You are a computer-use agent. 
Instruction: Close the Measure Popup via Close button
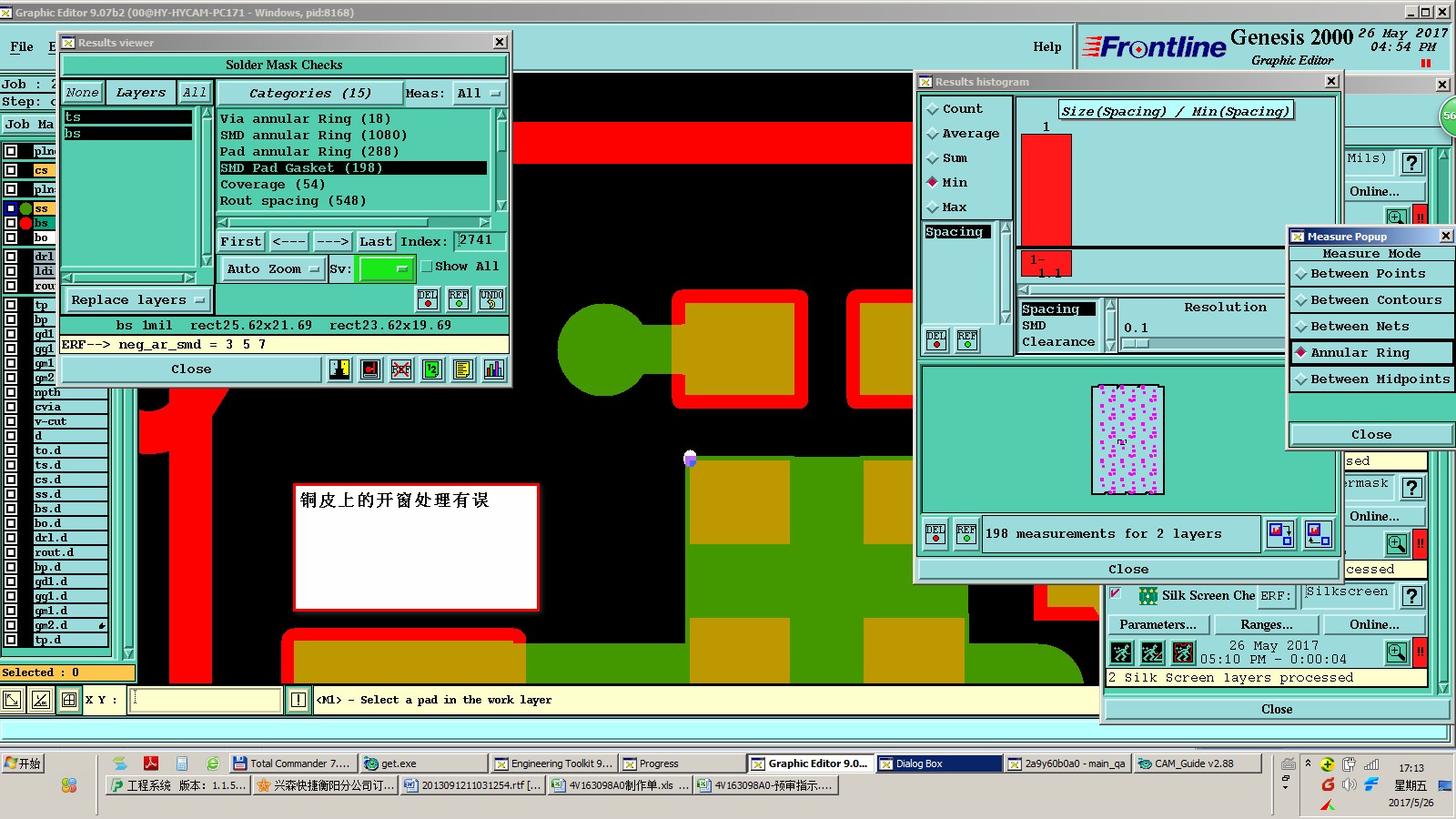(x=1371, y=435)
